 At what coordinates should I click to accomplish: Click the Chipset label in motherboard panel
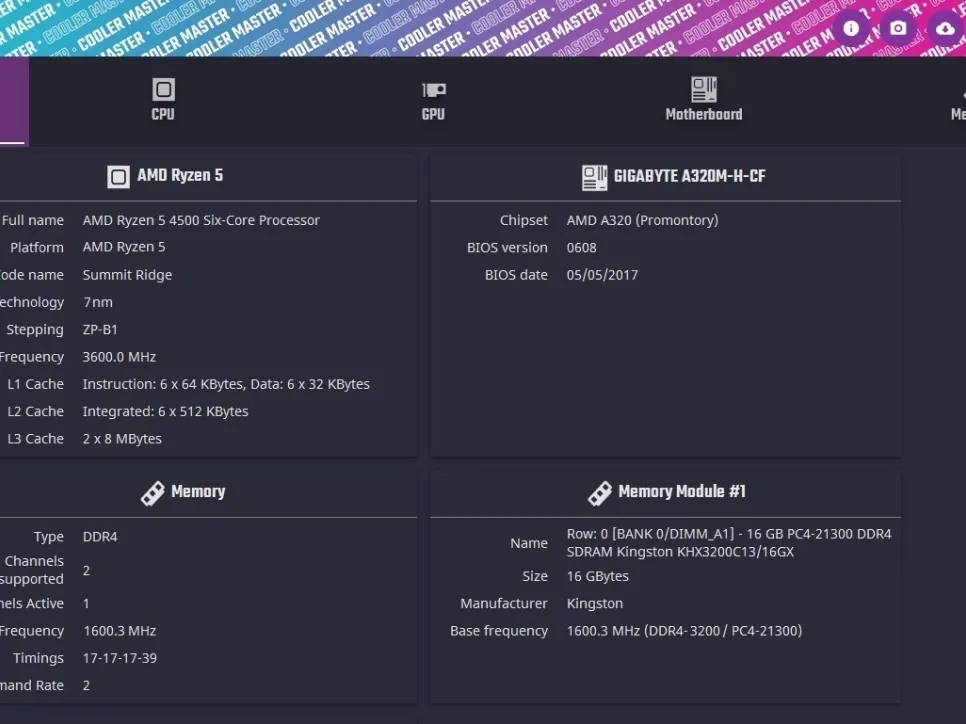pos(524,220)
